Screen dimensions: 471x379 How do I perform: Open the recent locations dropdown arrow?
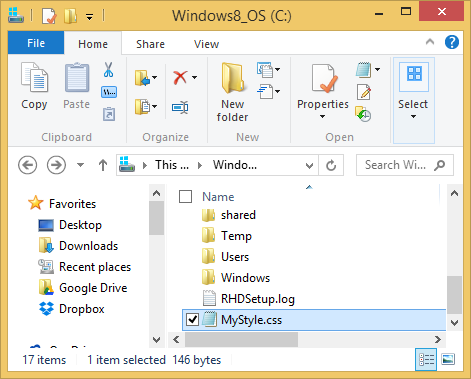pos(80,165)
